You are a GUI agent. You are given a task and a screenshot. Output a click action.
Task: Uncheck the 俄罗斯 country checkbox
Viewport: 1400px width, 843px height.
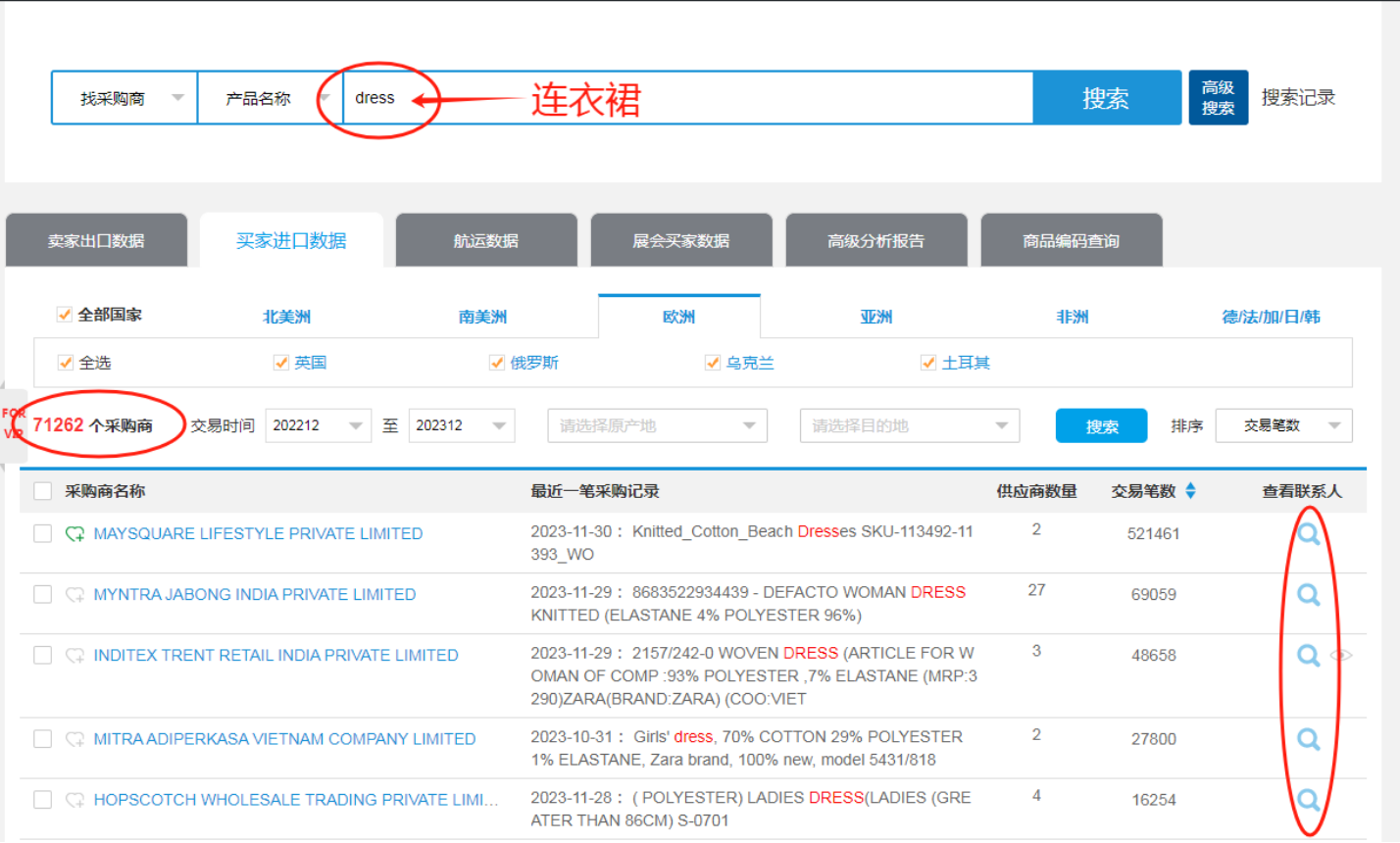click(497, 363)
